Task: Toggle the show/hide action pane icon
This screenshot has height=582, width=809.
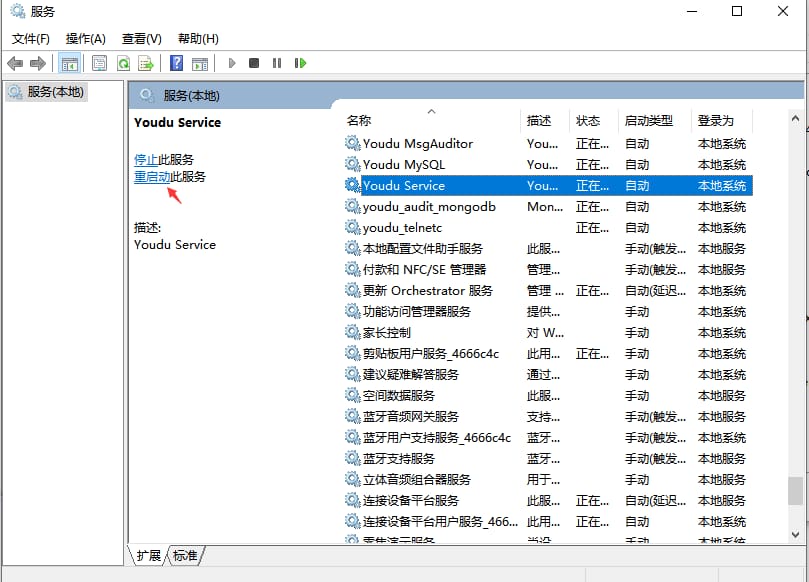Action: tap(200, 63)
